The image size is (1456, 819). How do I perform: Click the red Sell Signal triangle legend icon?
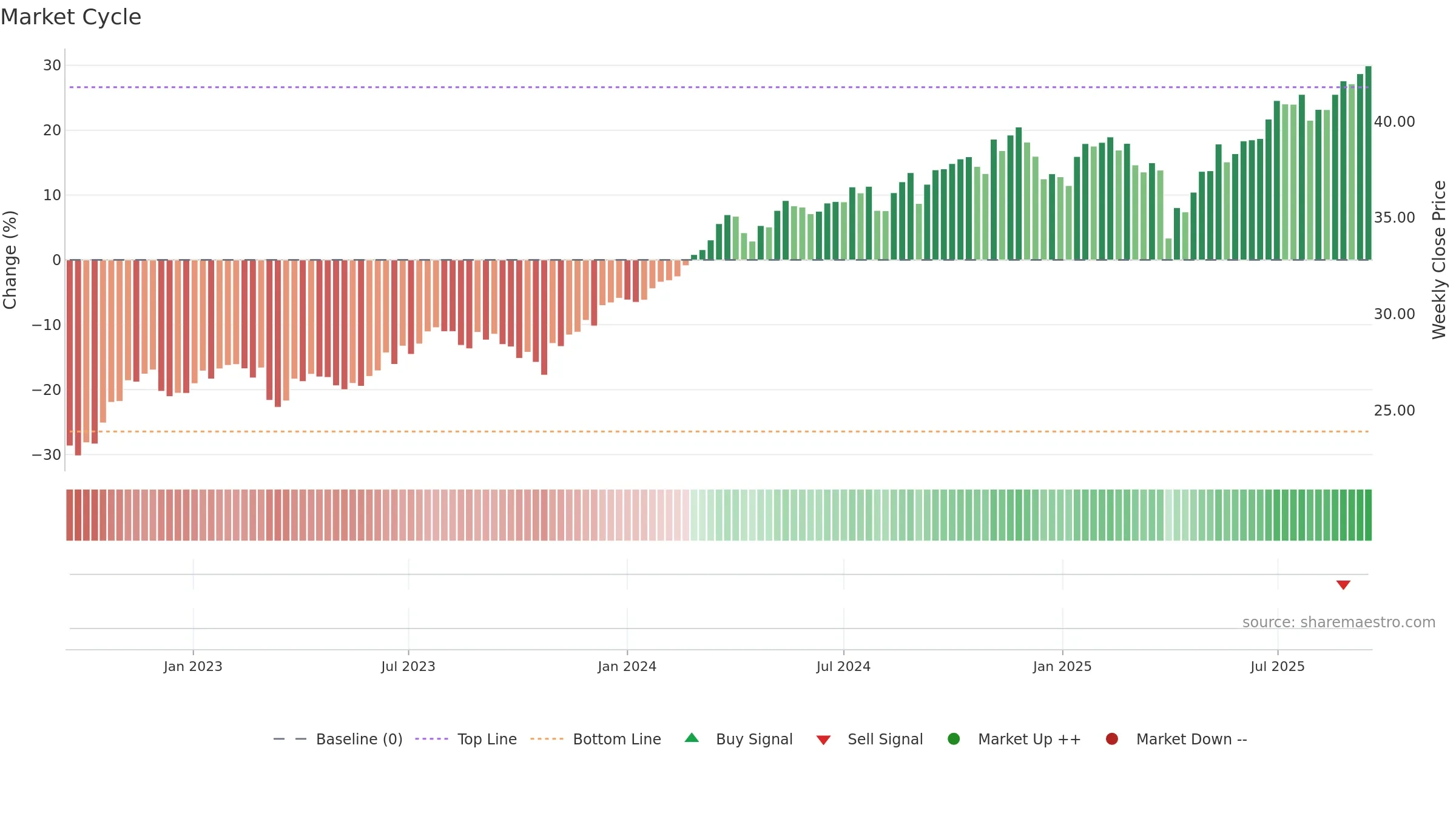(823, 740)
